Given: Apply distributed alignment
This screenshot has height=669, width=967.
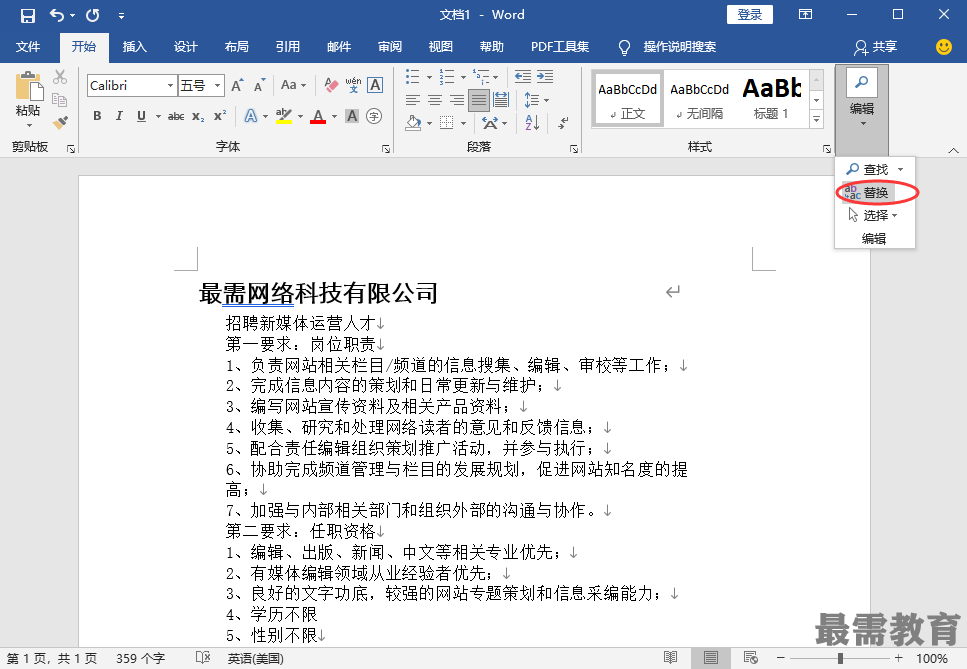Looking at the screenshot, I should point(501,100).
